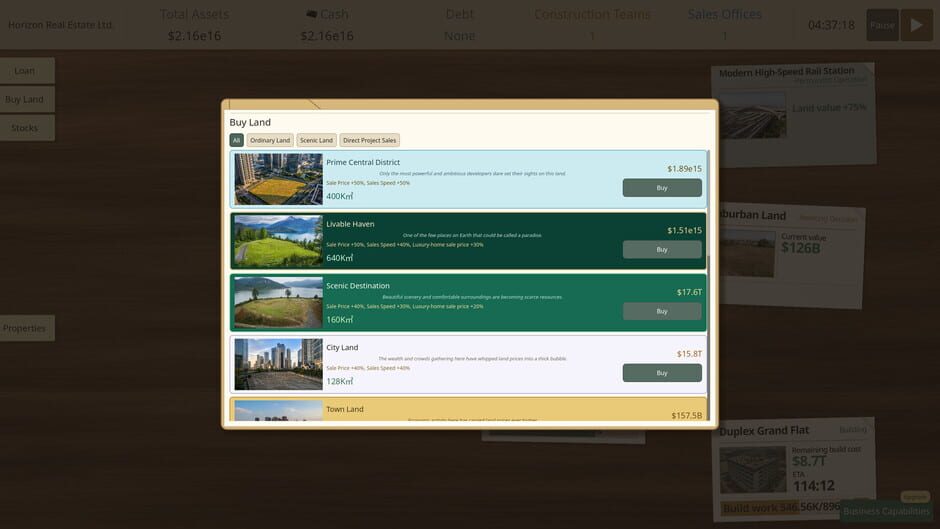Image resolution: width=940 pixels, height=529 pixels.
Task: Click the $1.89e15 price
Action: point(684,169)
